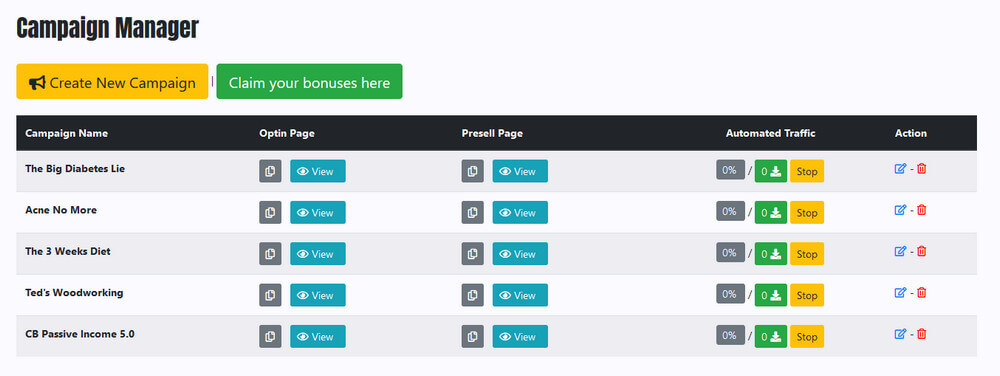Copy Optin Page link for Acne No More
The image size is (1000, 376).
click(x=270, y=212)
